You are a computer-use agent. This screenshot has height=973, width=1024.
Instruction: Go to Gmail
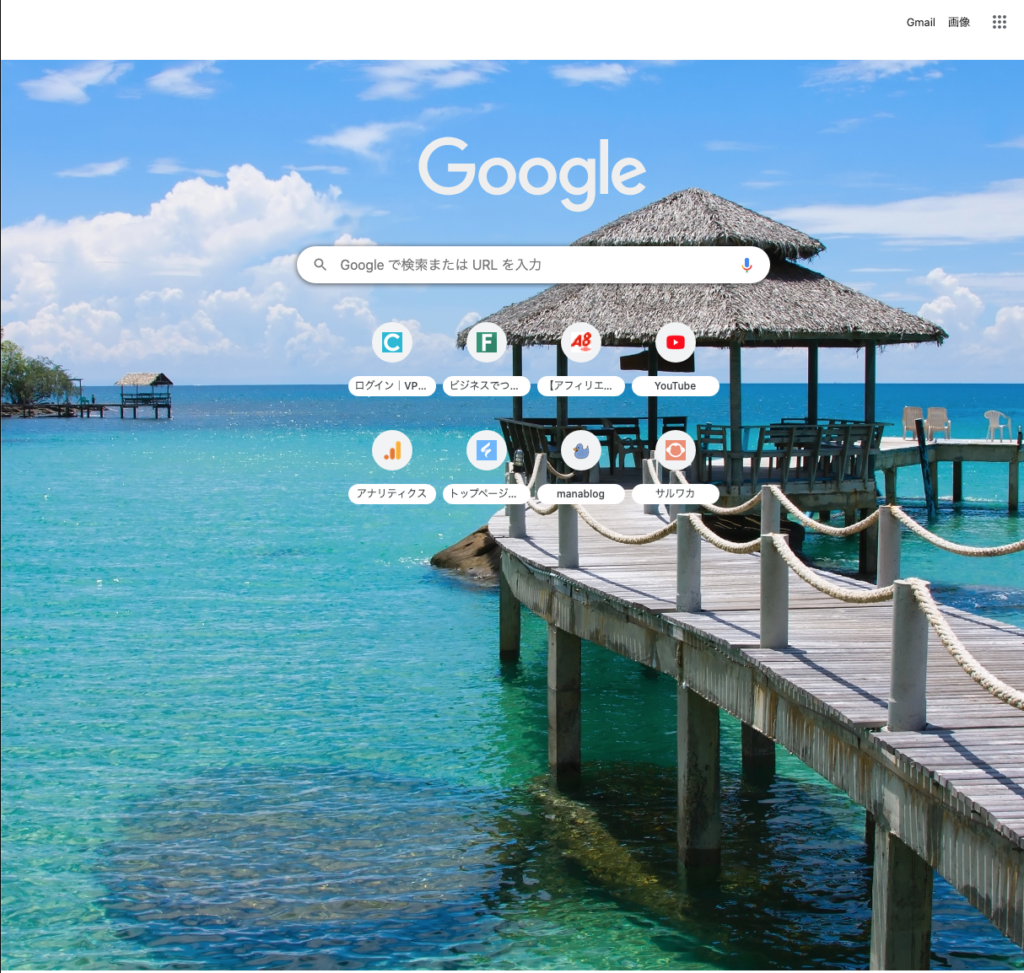click(920, 22)
